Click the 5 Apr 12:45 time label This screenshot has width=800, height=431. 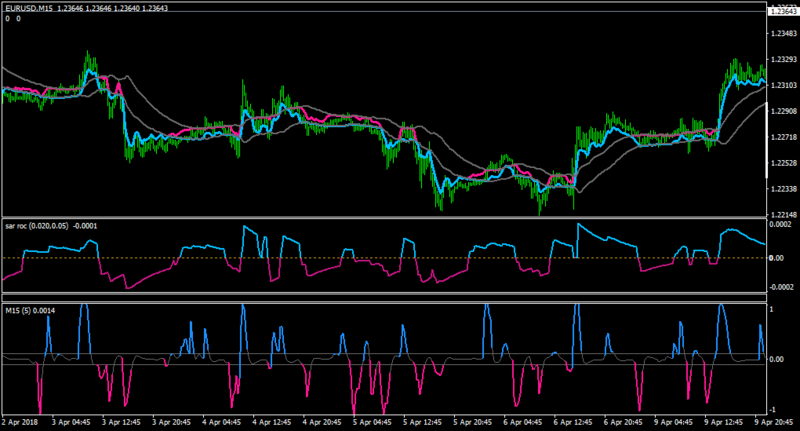[422, 422]
